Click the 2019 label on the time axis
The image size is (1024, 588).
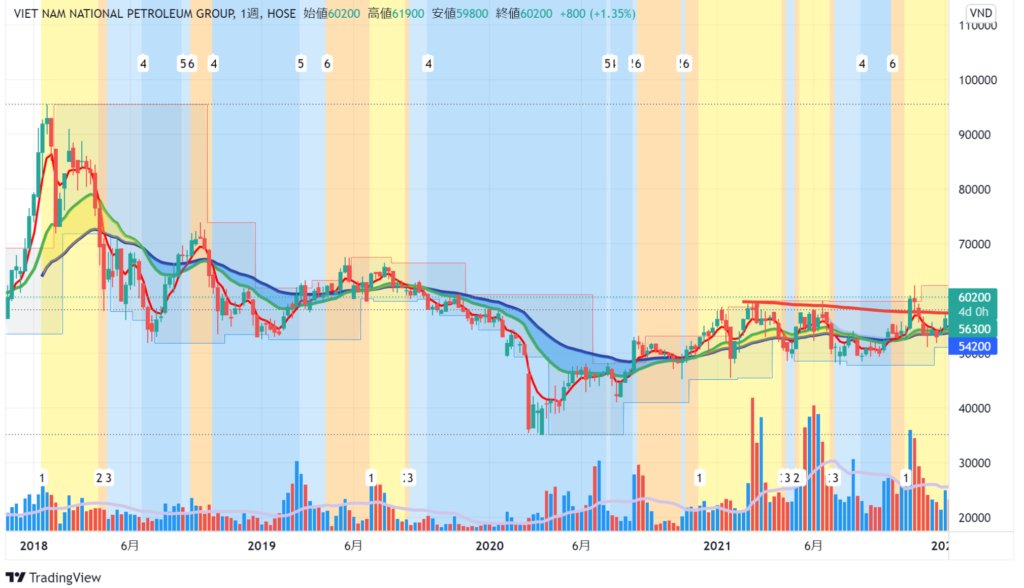coord(261,546)
